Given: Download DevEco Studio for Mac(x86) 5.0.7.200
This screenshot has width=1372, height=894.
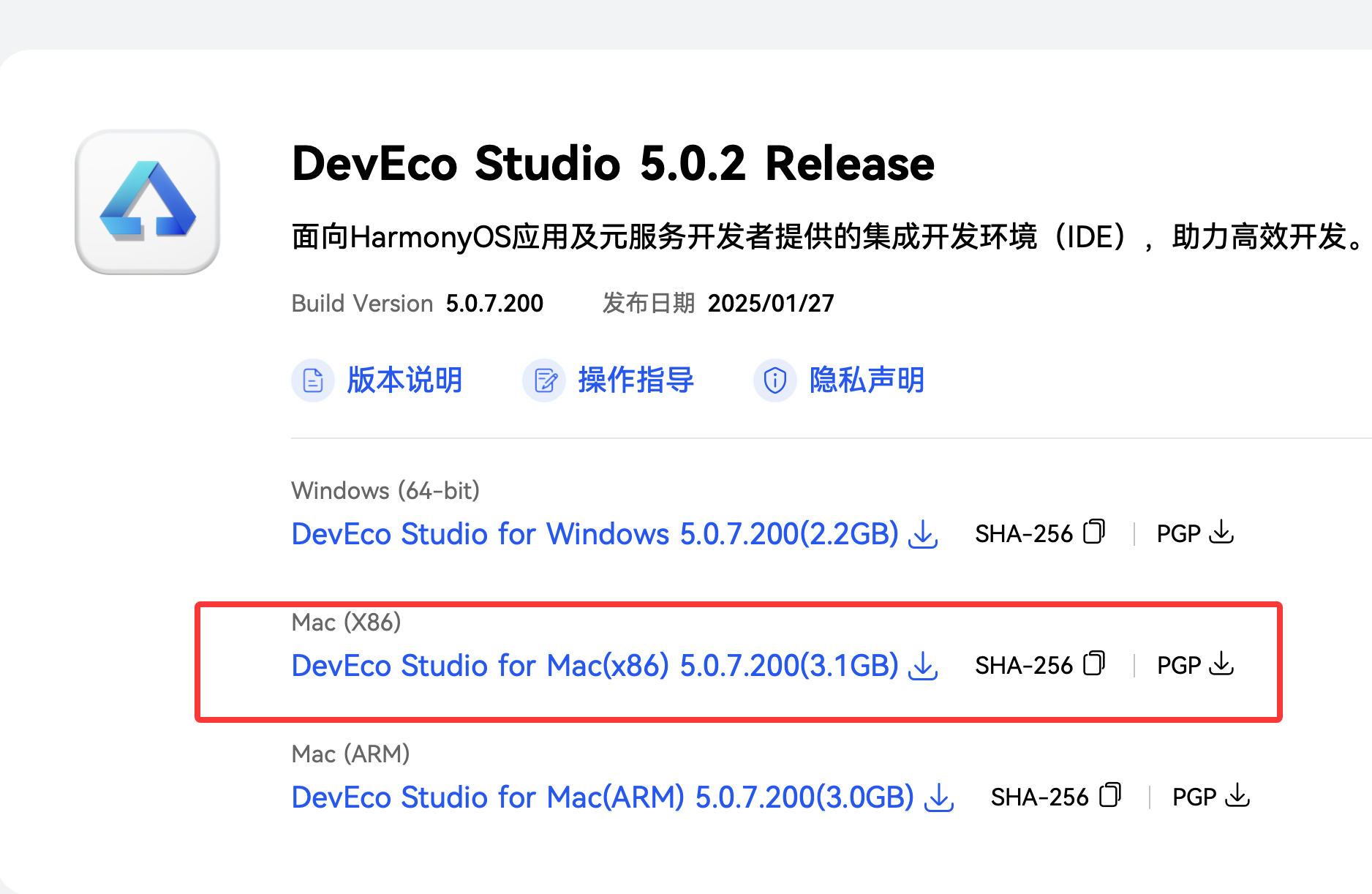Looking at the screenshot, I should [595, 666].
